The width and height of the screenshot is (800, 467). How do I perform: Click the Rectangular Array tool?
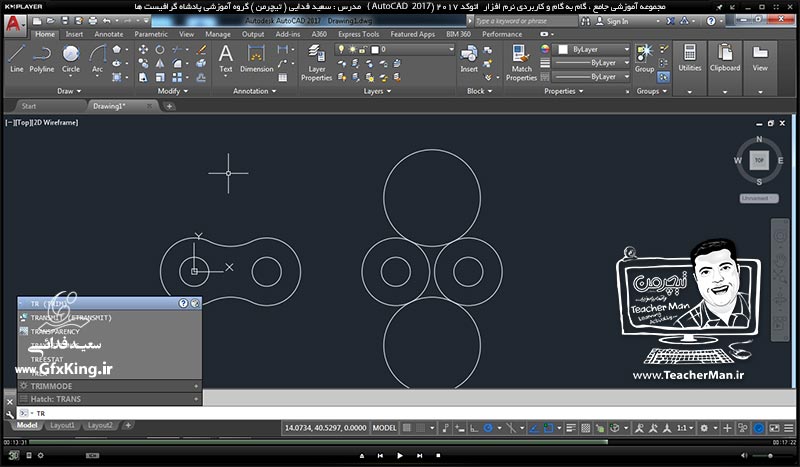point(177,78)
